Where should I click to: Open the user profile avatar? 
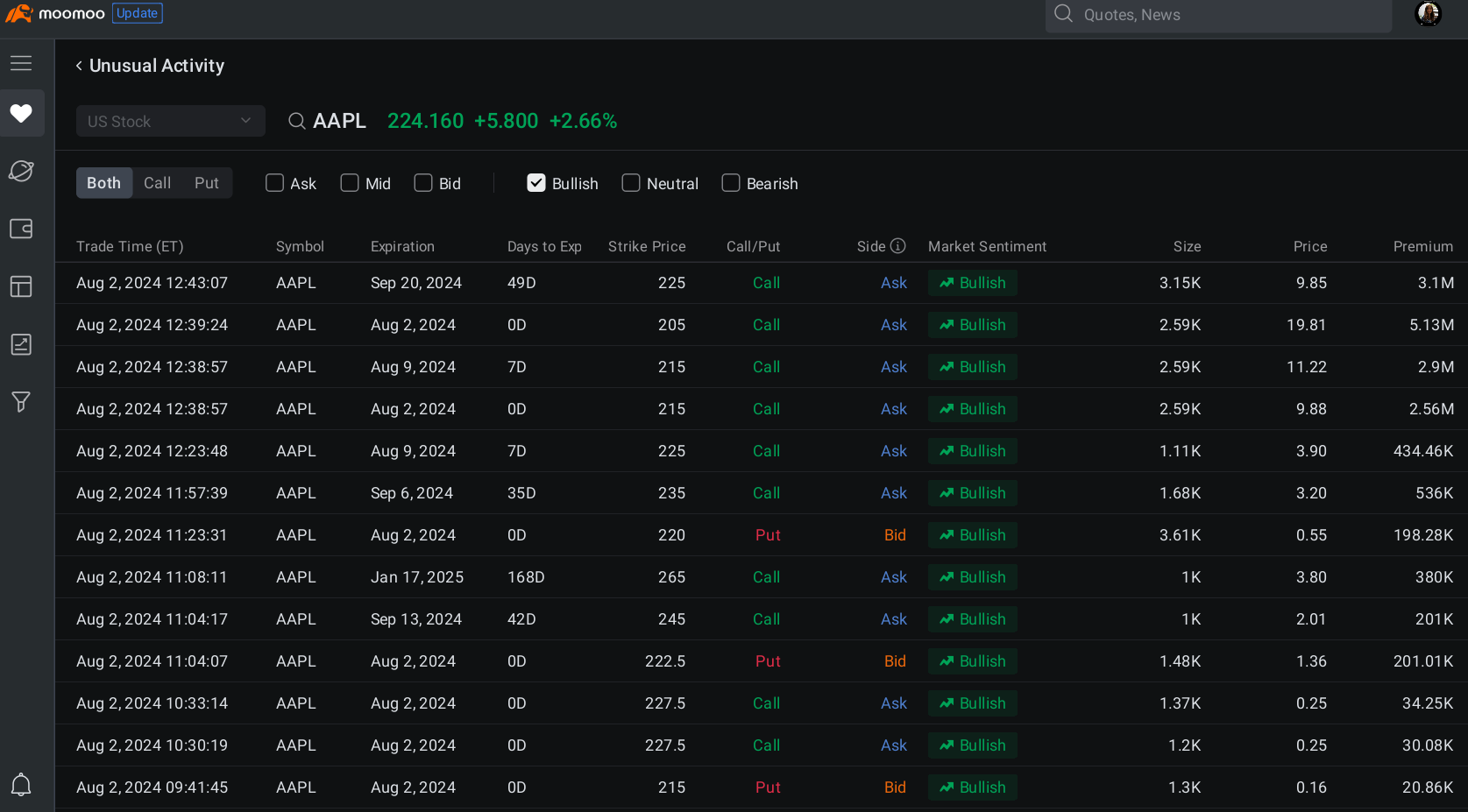[x=1429, y=14]
